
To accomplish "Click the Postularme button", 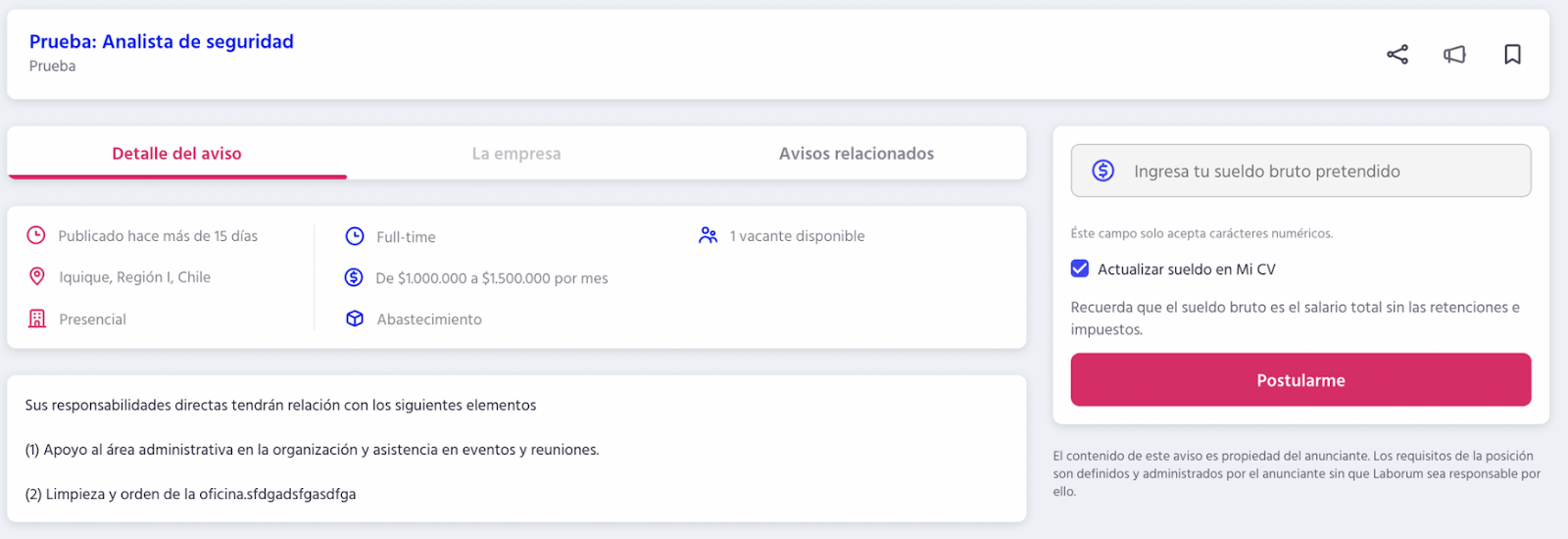I will pos(1300,379).
